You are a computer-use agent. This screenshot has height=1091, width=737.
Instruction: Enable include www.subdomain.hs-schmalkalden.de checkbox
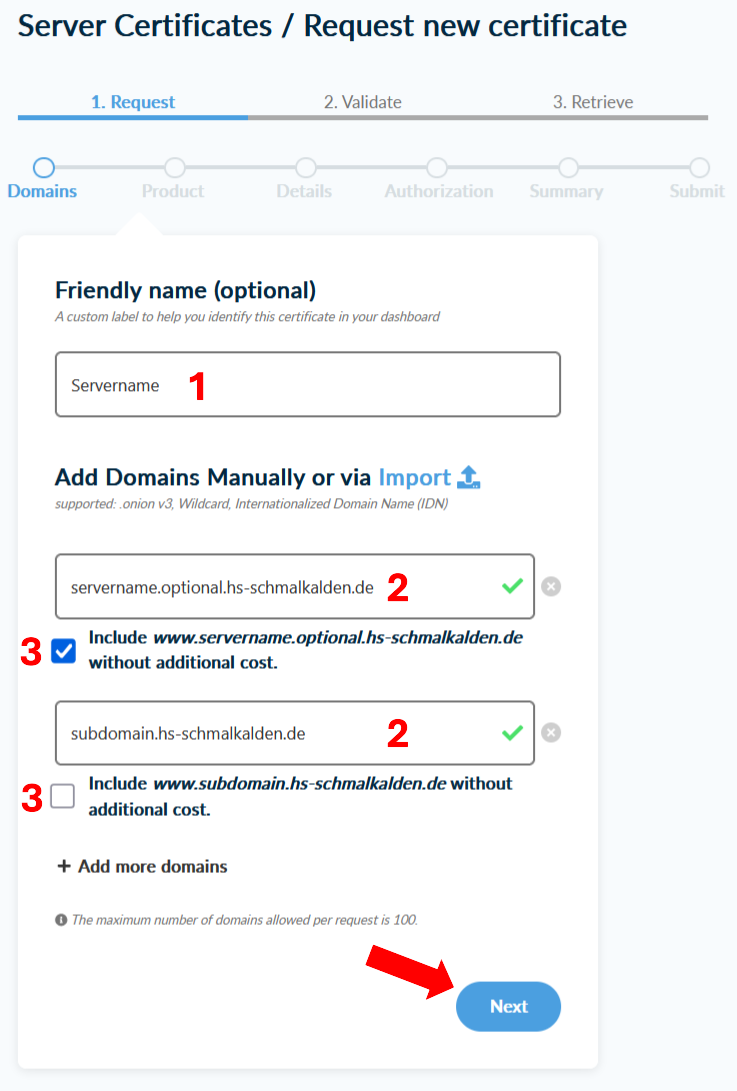pos(63,797)
